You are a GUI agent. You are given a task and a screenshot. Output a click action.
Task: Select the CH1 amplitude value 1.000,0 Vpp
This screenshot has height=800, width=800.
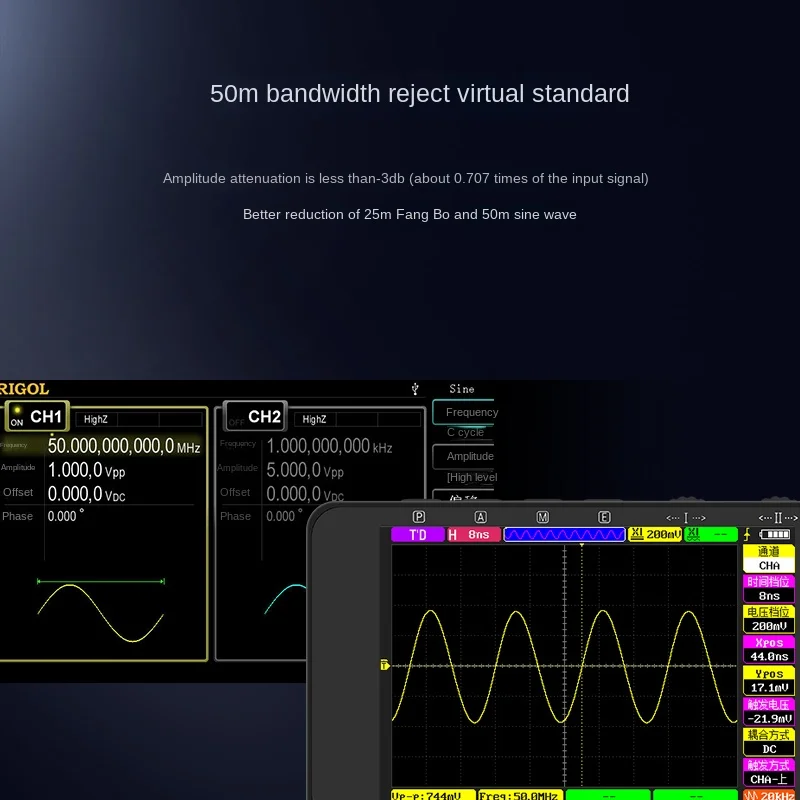[x=86, y=470]
